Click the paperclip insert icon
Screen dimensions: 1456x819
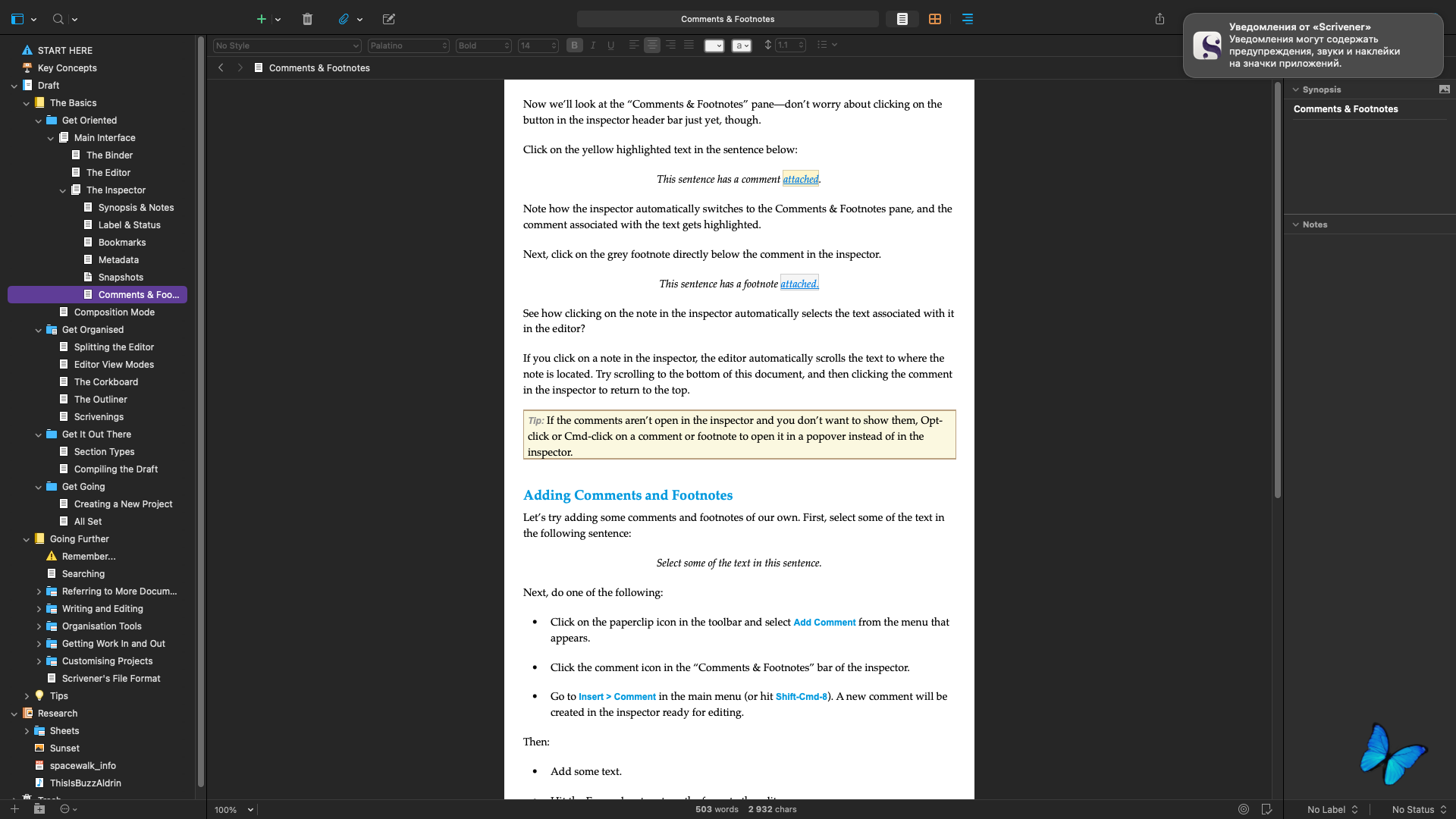[344, 19]
